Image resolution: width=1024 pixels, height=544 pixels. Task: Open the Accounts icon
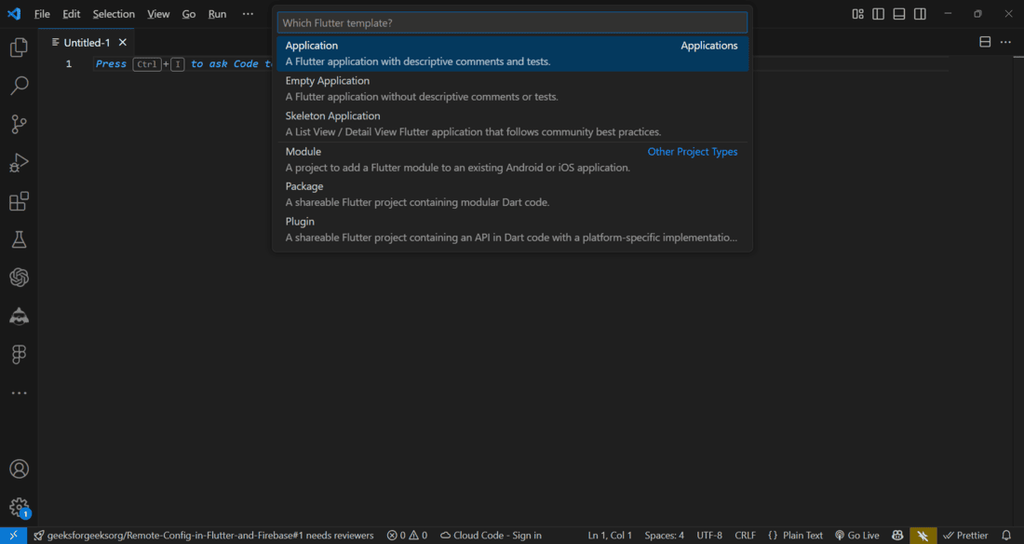click(x=19, y=469)
